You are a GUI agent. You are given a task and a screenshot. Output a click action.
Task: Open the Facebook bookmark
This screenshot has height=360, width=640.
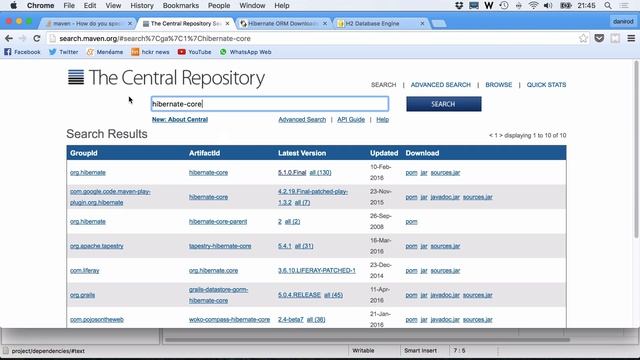(22, 52)
